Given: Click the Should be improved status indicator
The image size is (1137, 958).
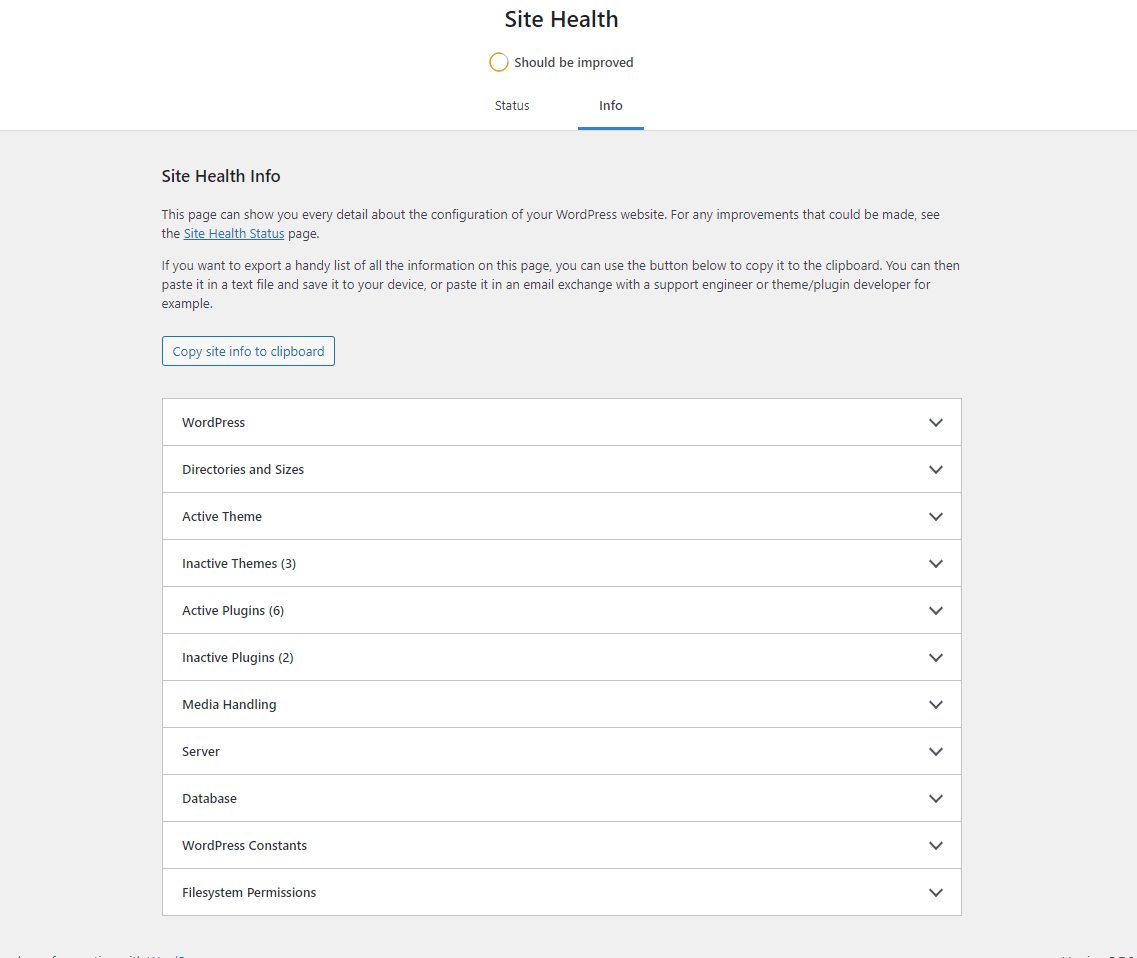Looking at the screenshot, I should pyautogui.click(x=561, y=62).
